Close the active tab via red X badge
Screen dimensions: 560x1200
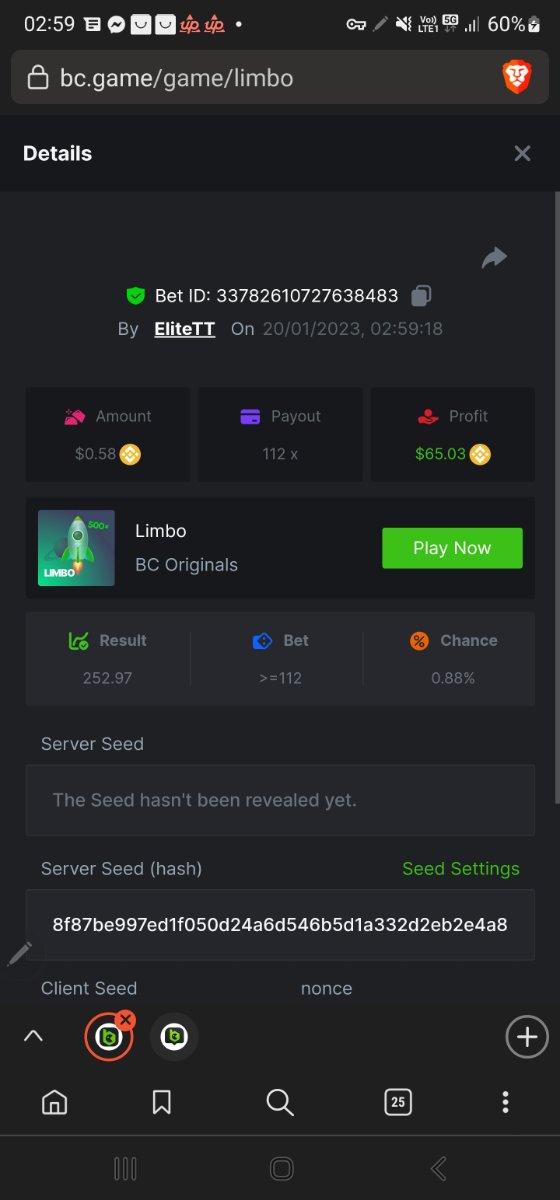pos(125,1020)
